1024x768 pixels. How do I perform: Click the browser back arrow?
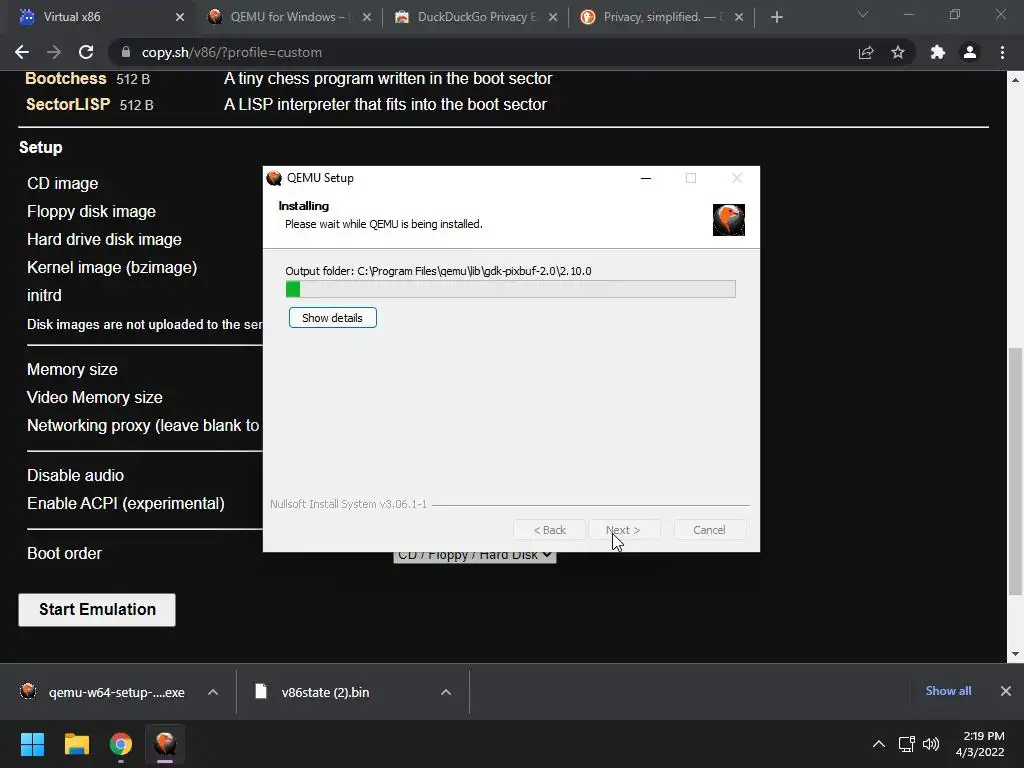click(22, 52)
